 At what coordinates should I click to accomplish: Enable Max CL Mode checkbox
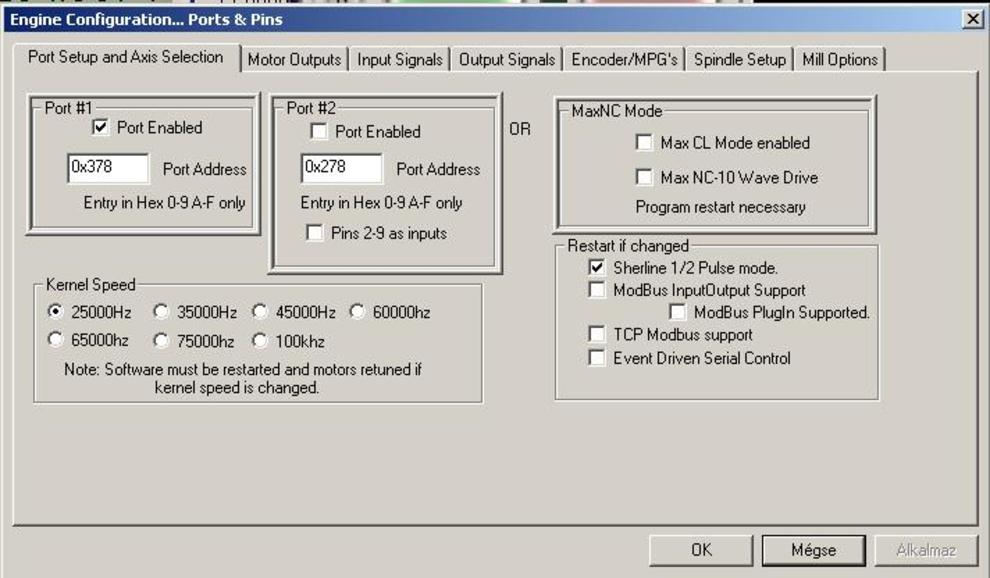(644, 143)
